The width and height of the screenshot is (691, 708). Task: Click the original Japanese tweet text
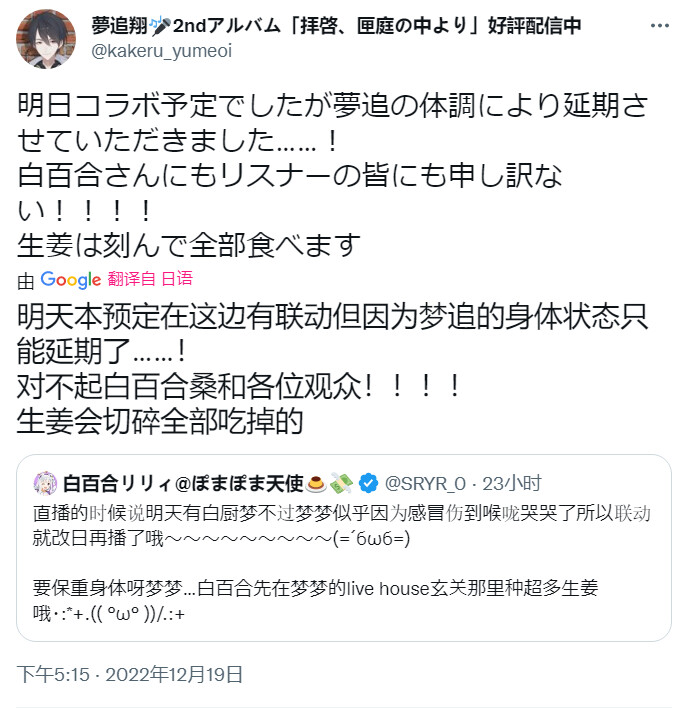(333, 175)
